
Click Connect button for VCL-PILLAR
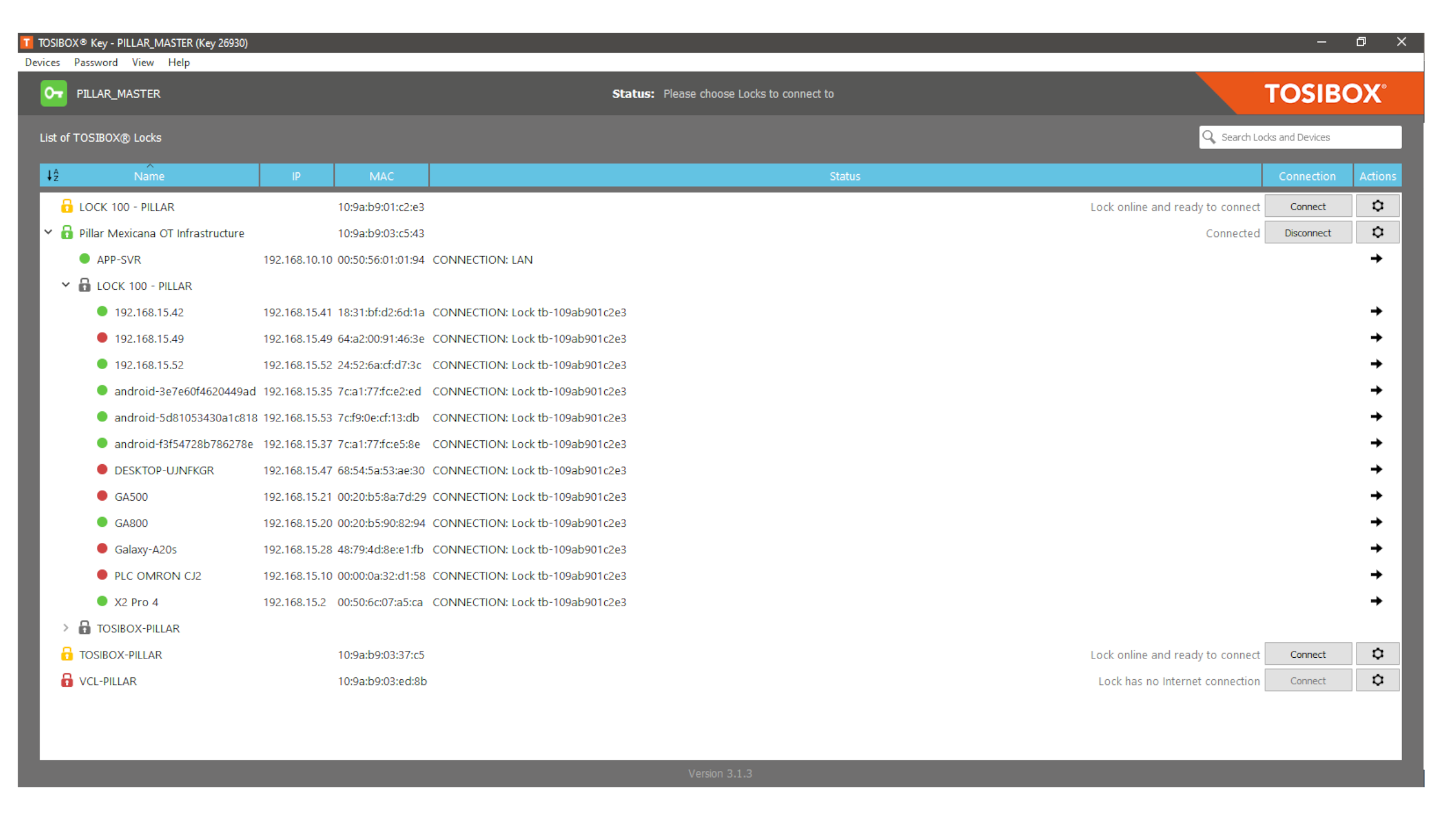(1308, 681)
